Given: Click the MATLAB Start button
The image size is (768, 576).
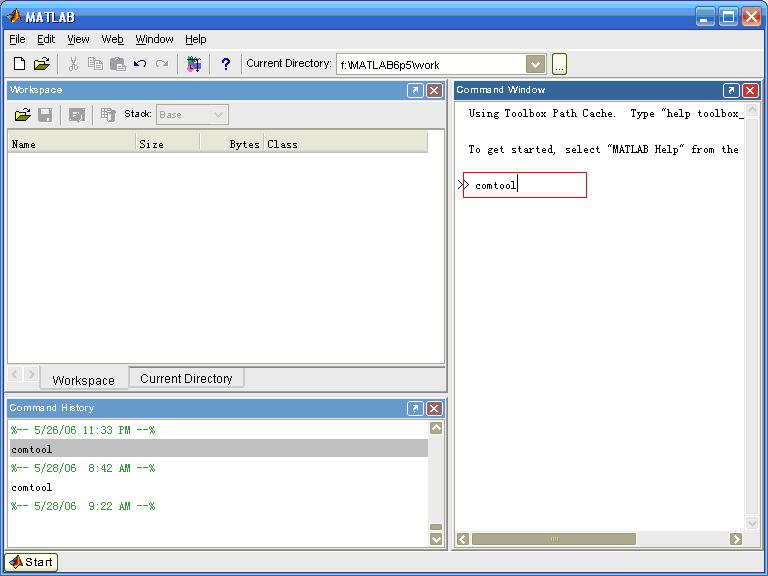Looking at the screenshot, I should (x=31, y=562).
